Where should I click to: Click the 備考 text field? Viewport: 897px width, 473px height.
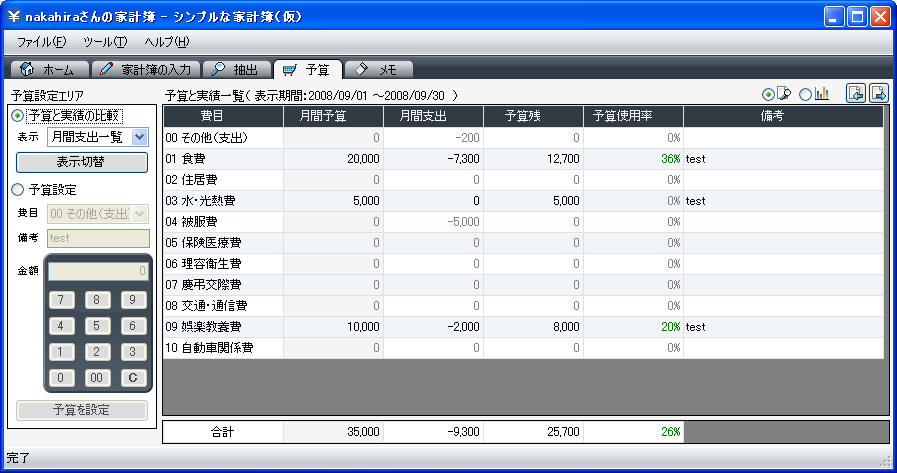point(98,238)
